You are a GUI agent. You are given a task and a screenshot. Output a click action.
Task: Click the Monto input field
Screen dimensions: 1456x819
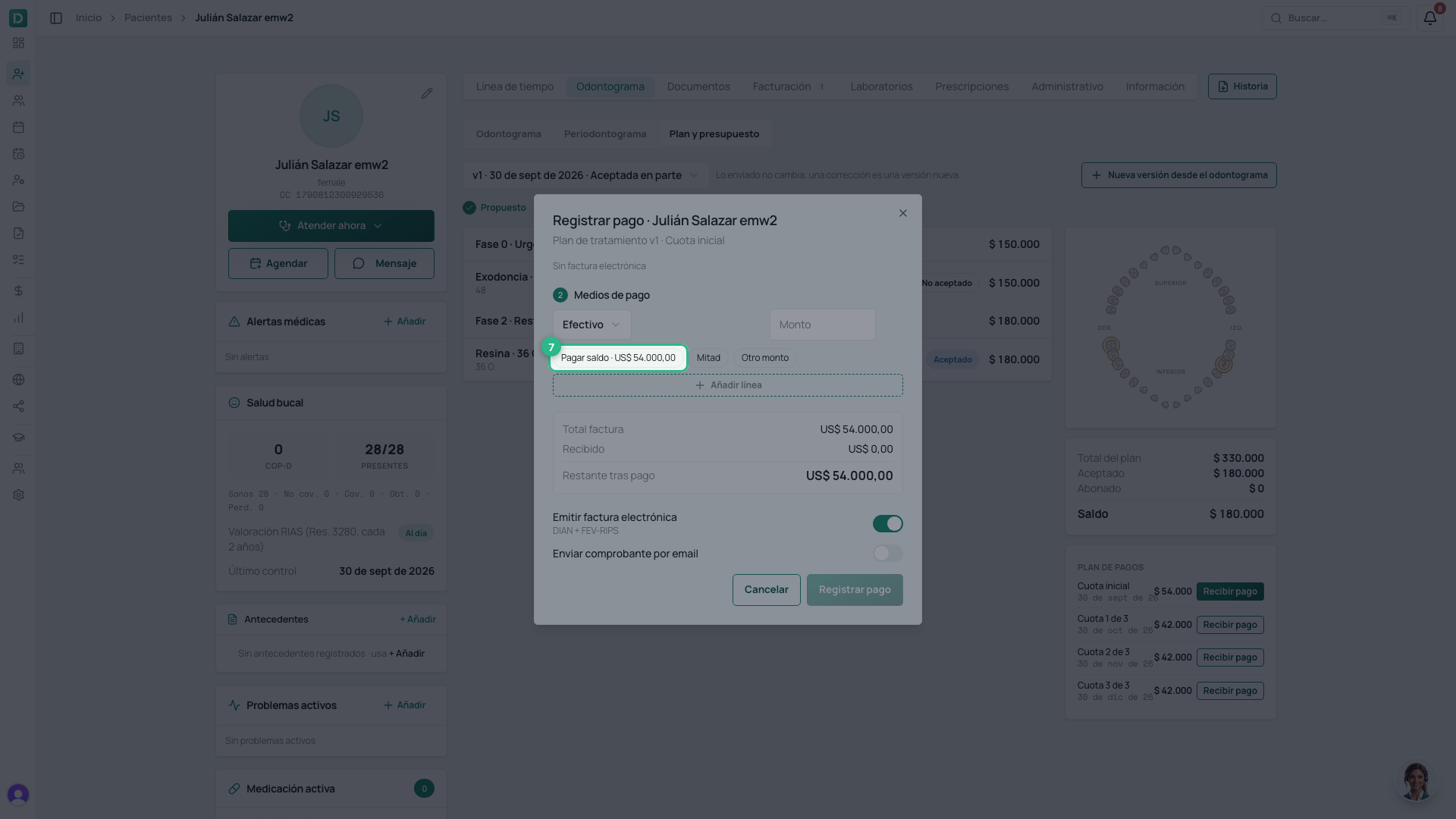[x=823, y=325]
